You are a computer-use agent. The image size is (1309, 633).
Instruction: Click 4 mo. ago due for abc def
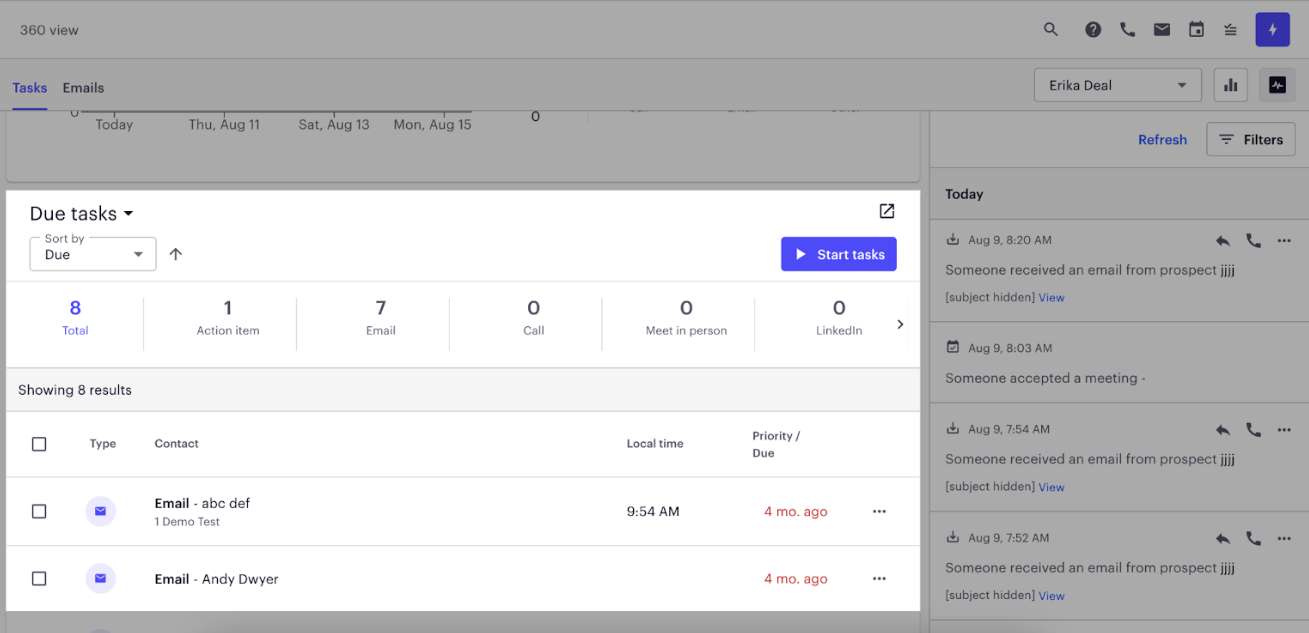796,511
